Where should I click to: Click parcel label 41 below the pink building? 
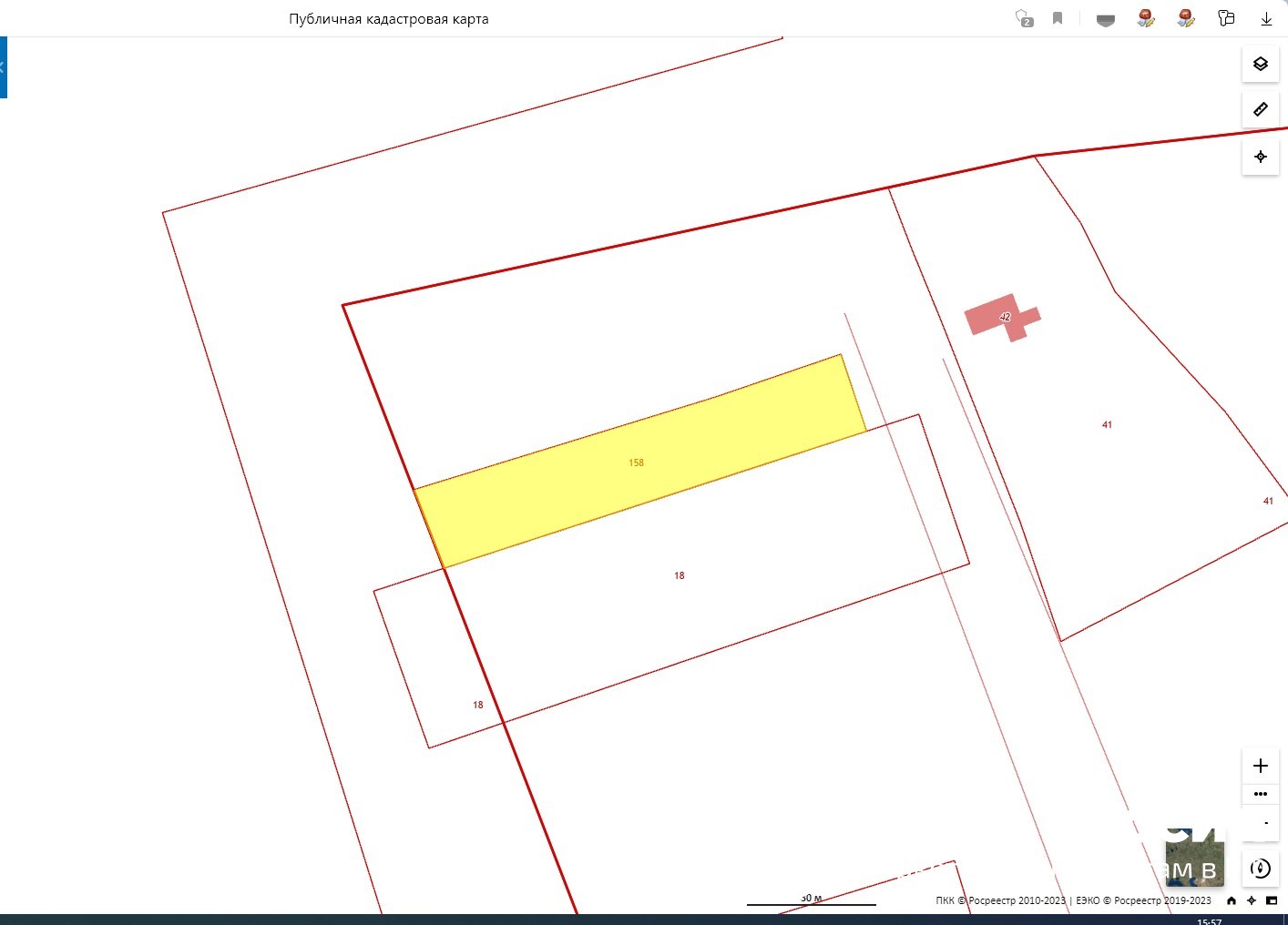coord(1107,424)
